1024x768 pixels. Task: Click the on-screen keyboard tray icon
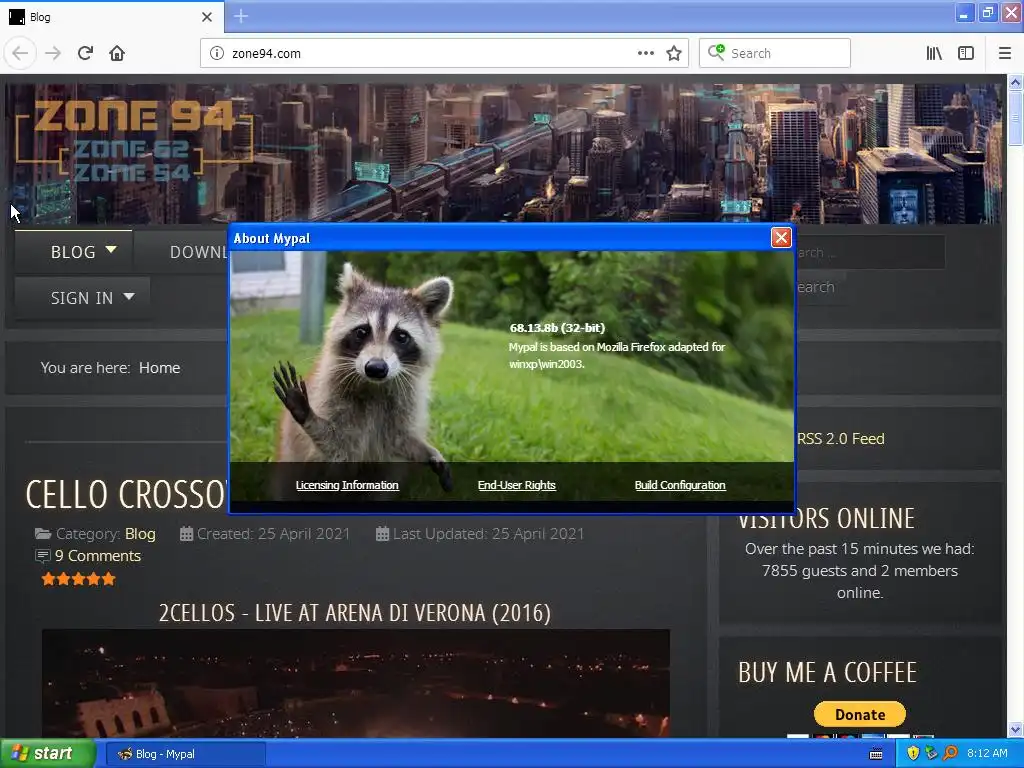876,754
